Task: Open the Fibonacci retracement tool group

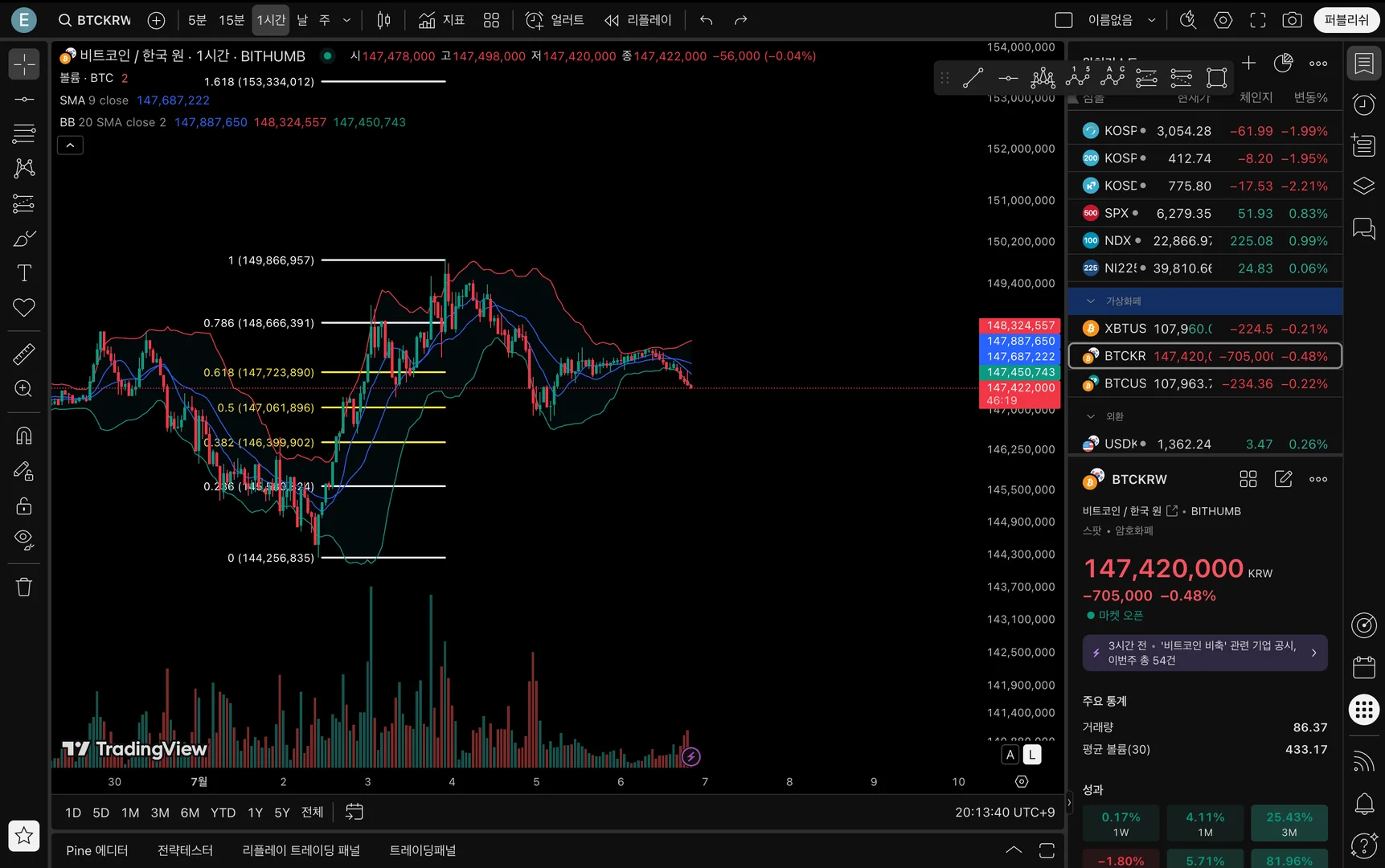Action: 24,133
